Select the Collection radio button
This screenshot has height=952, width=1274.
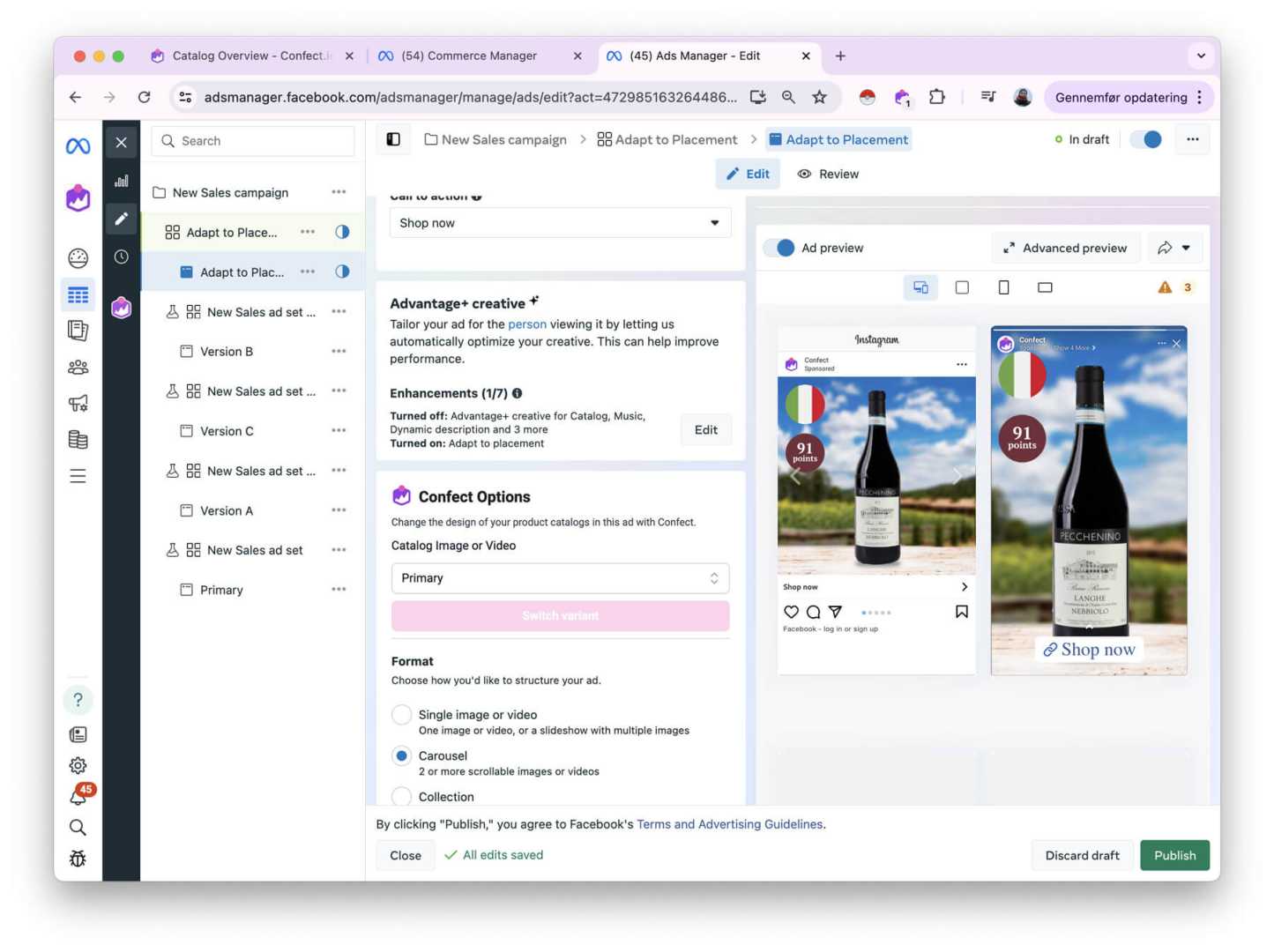(401, 797)
